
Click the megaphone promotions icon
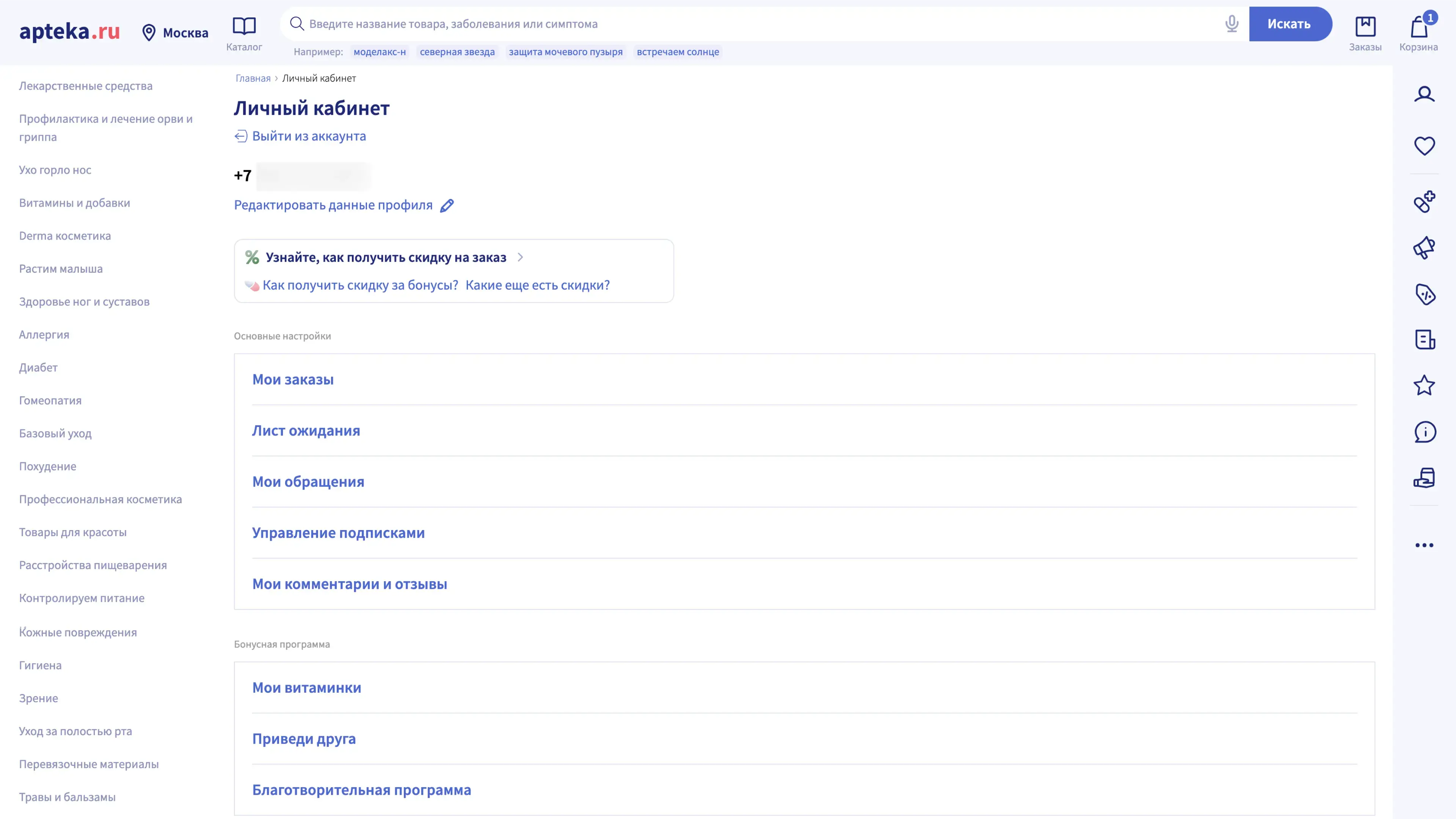click(1424, 248)
